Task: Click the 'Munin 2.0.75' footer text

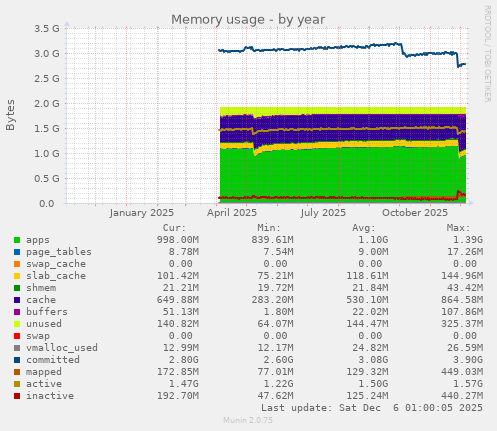Action: pyautogui.click(x=248, y=420)
